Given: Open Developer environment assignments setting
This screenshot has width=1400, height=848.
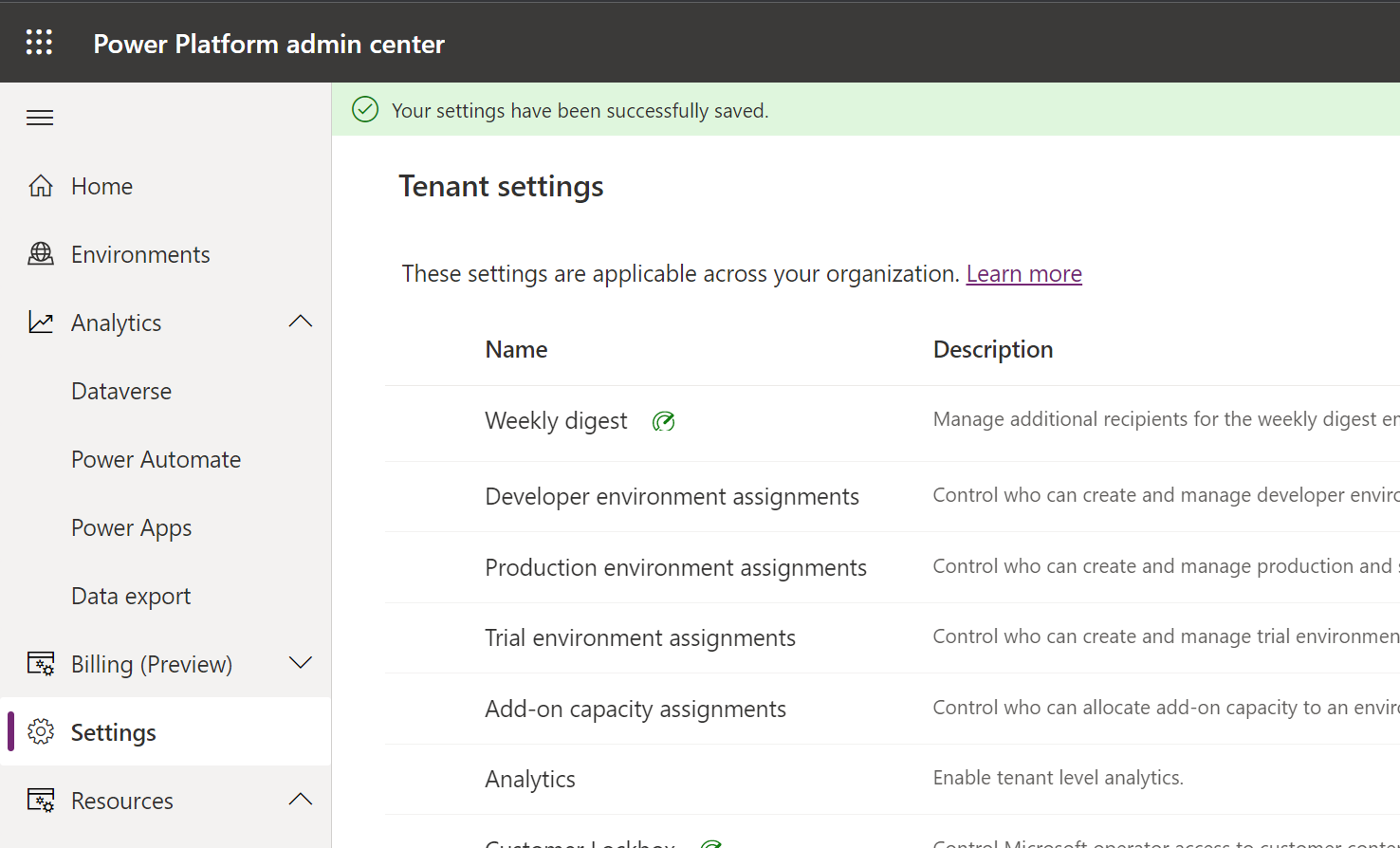Looking at the screenshot, I should [x=672, y=496].
